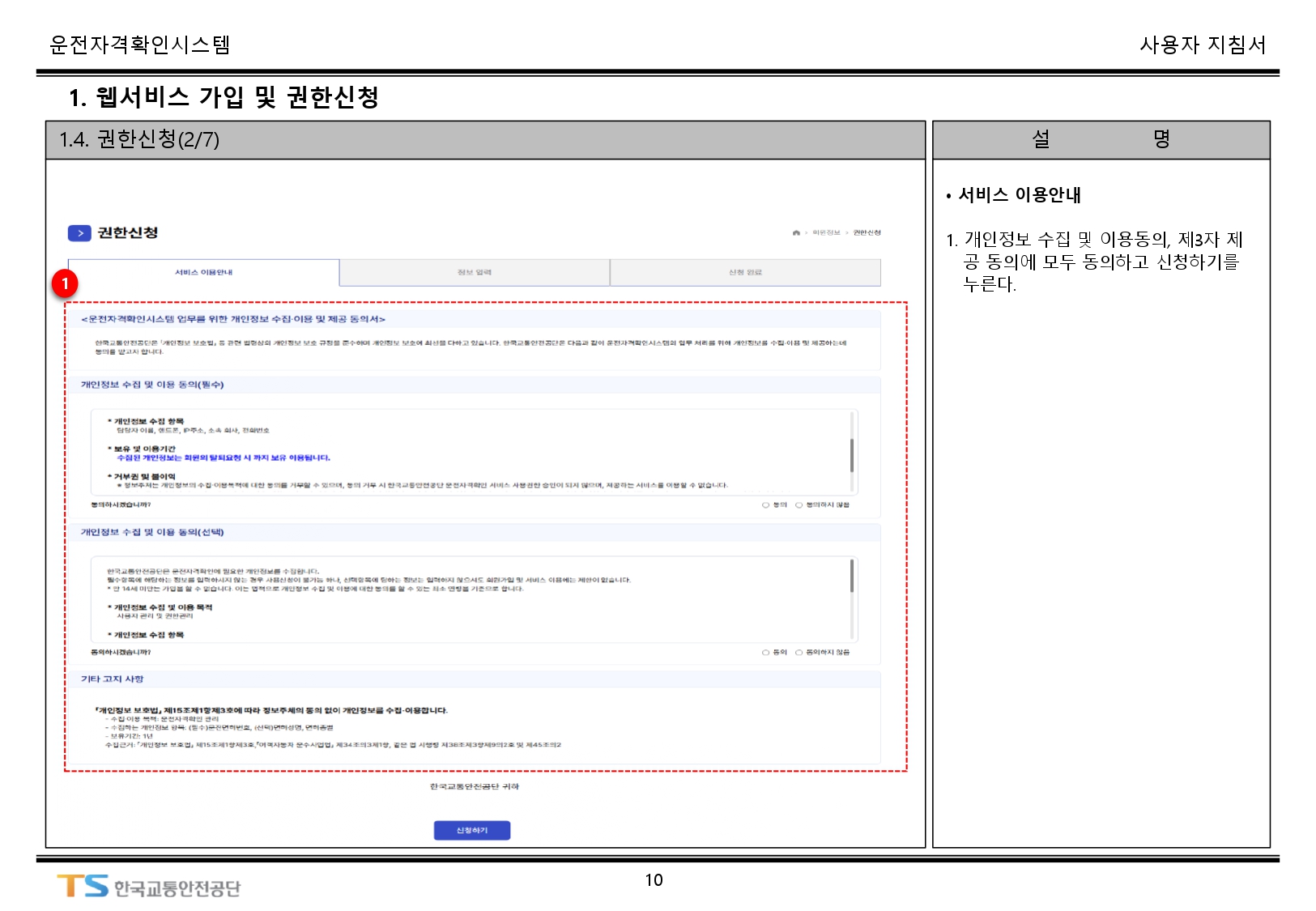Click the home icon in the breadcrumb

coord(796,233)
